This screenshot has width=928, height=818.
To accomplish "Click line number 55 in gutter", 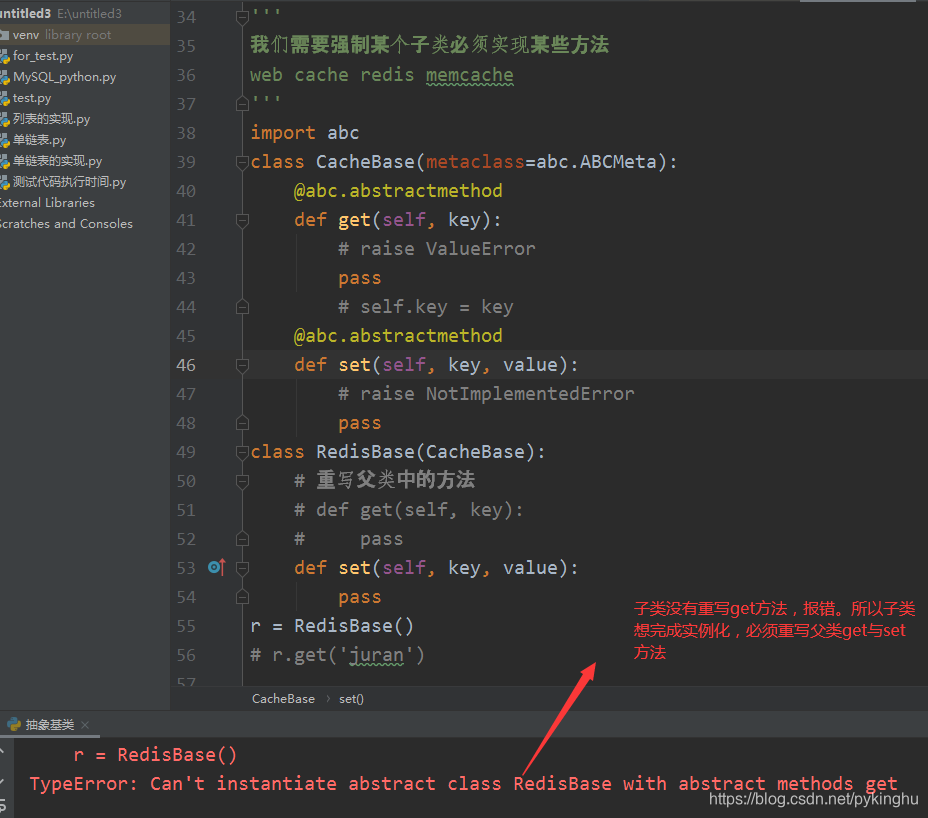I will [x=186, y=626].
